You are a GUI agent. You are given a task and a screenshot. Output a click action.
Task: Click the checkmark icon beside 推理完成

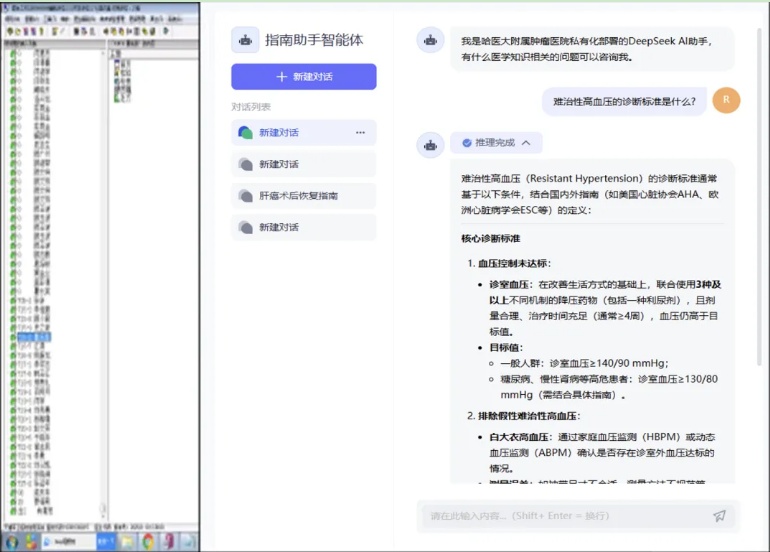click(466, 143)
